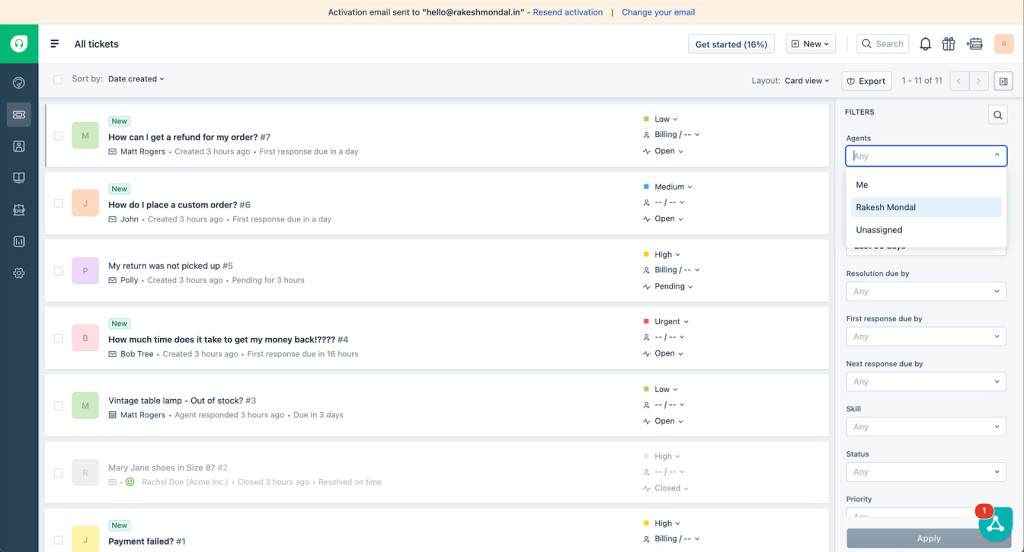Change Closed status on ticket #2
Screen dimensions: 1024x552
click(666, 488)
